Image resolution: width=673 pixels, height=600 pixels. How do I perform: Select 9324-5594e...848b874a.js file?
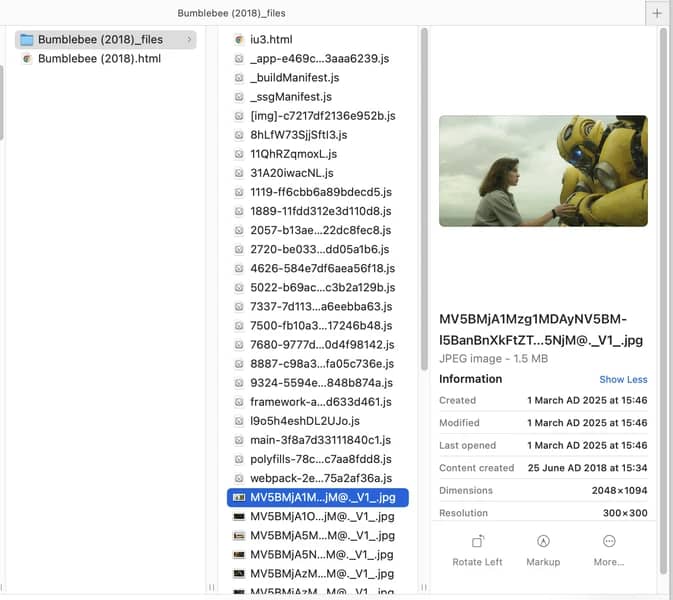(x=318, y=383)
